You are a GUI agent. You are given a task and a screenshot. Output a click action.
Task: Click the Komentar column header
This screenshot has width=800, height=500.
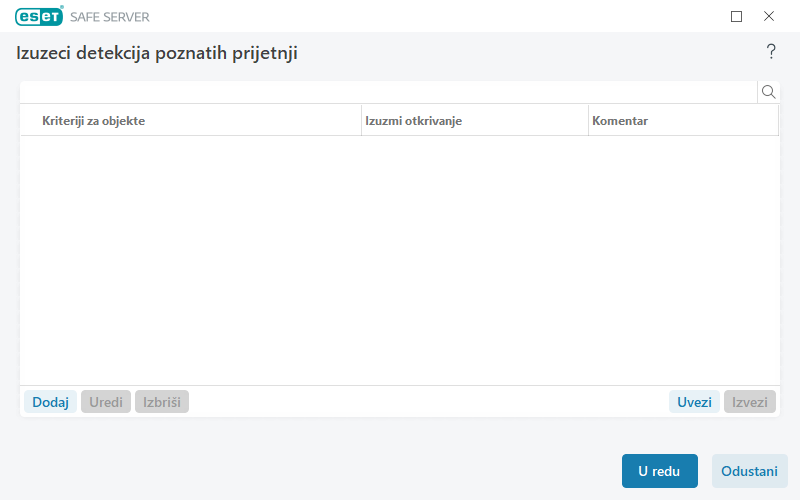click(682, 120)
